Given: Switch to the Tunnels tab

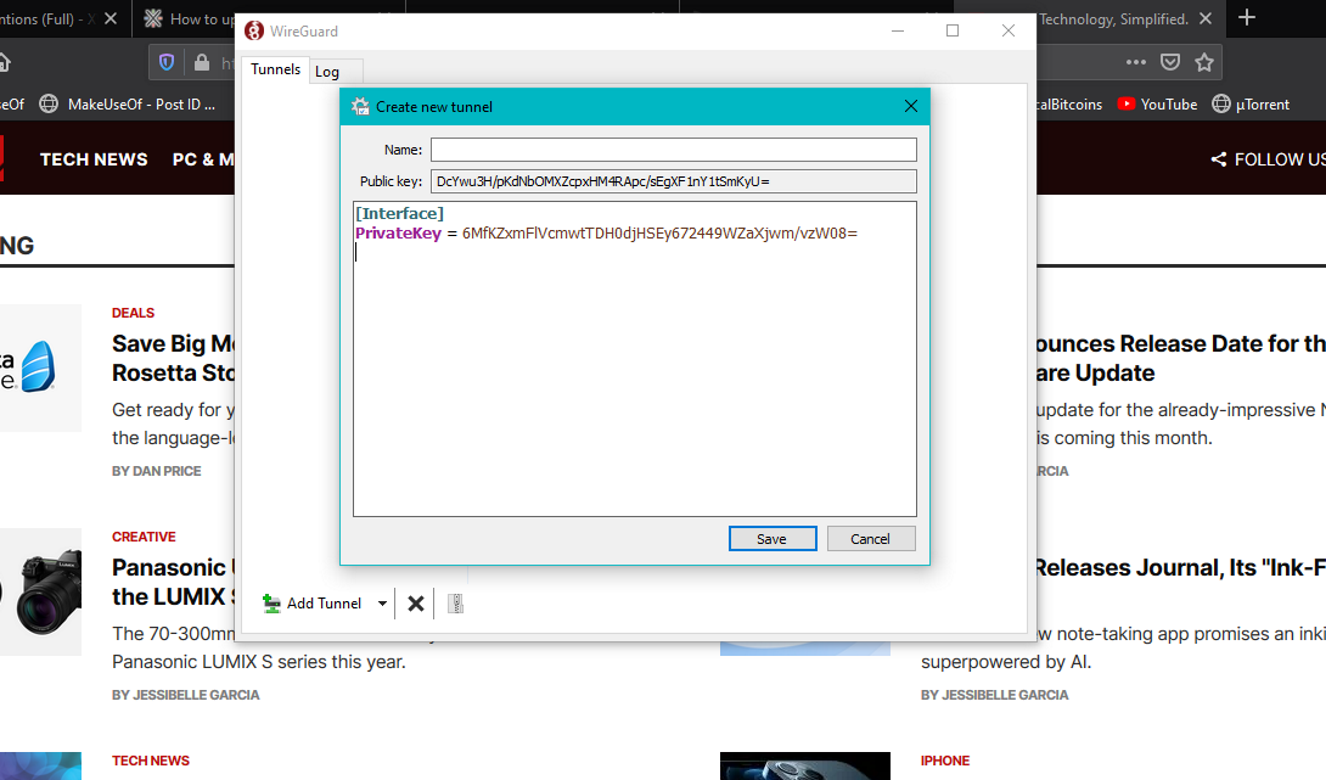Looking at the screenshot, I should tap(275, 70).
